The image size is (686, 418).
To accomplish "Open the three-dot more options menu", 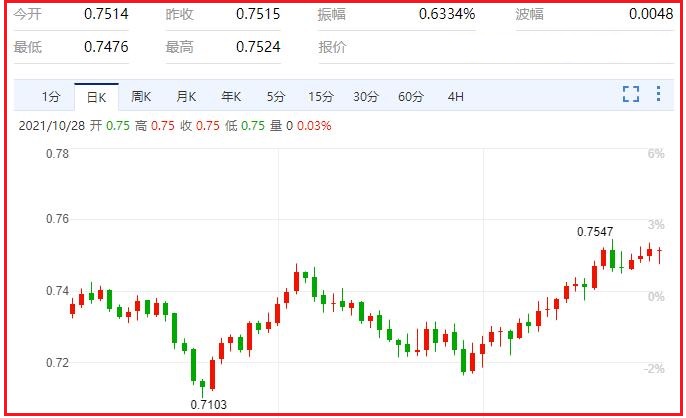I will tap(658, 94).
